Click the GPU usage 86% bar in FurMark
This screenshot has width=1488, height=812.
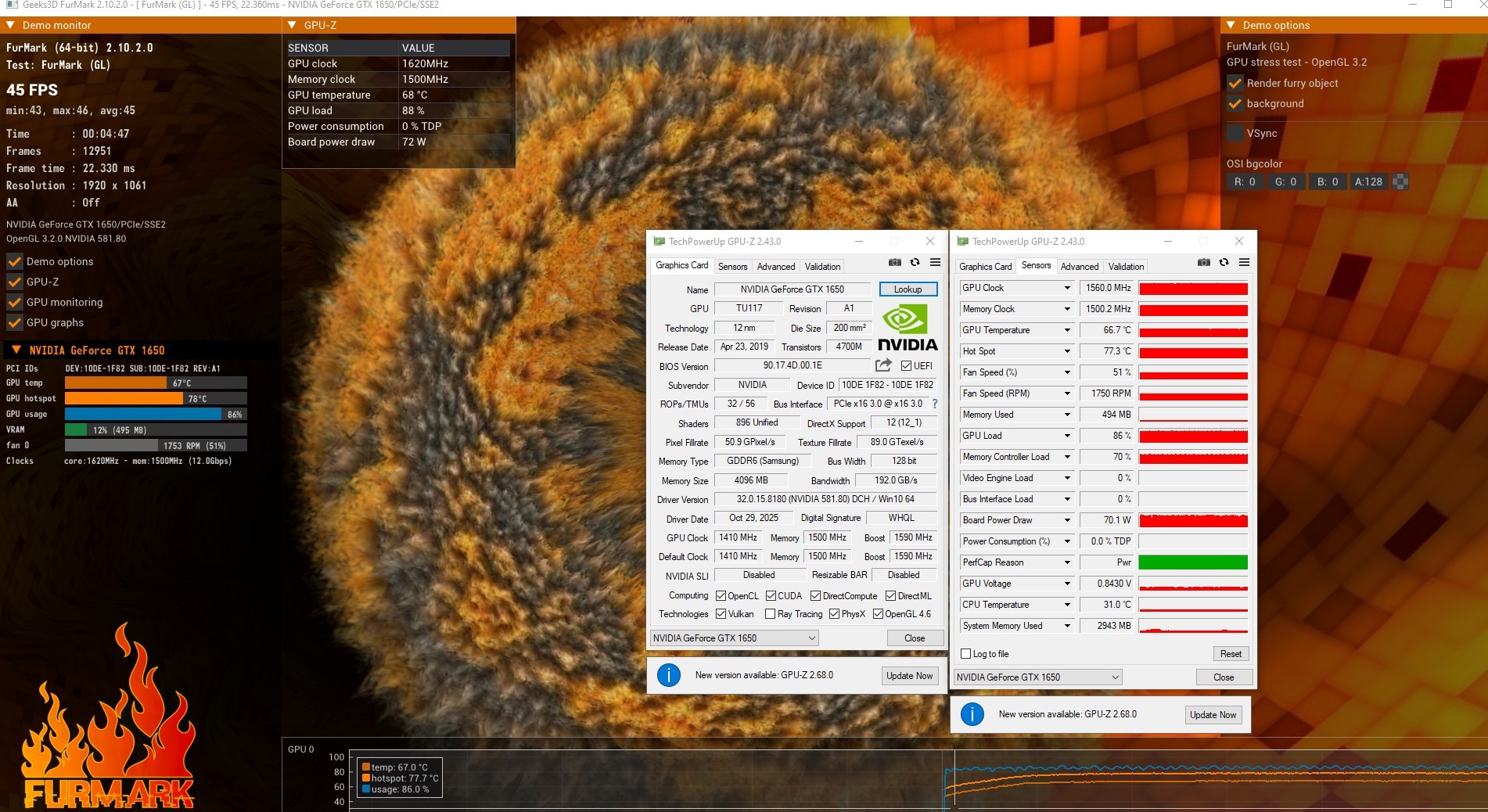coord(156,414)
